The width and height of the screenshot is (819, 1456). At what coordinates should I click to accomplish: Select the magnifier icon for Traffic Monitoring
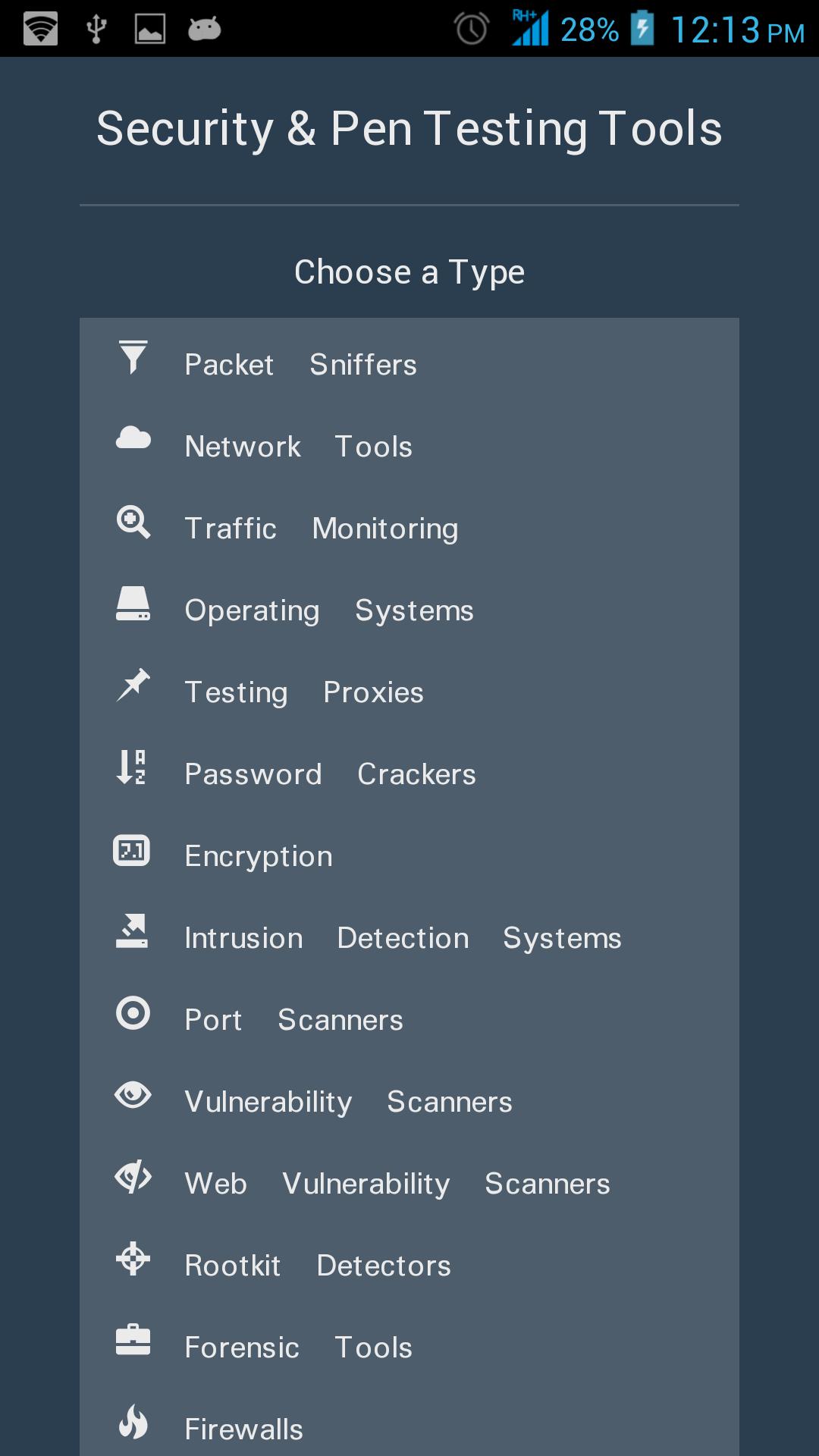point(133,522)
